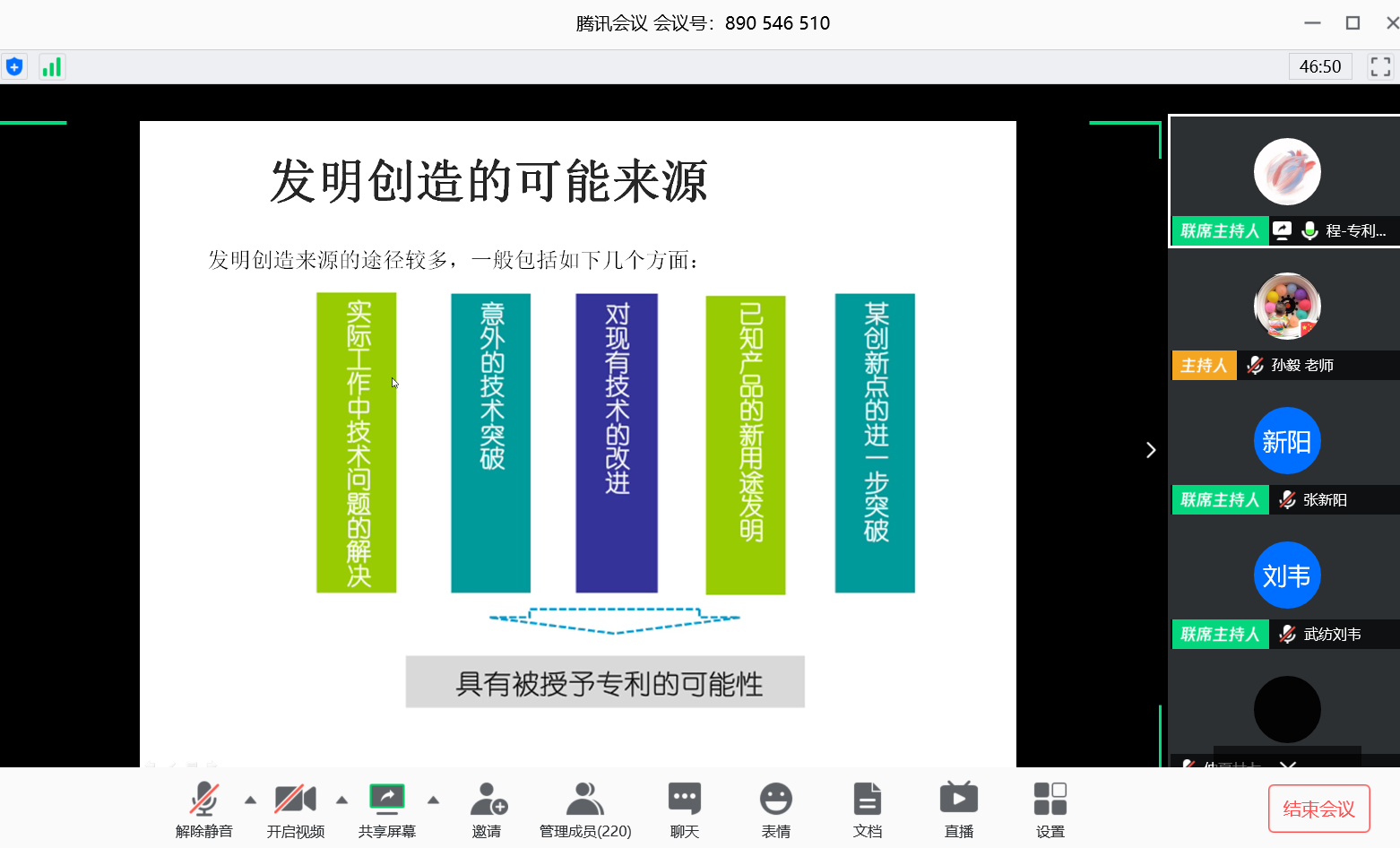Open the 聊天 chat window
Screen dimensions: 1400x848
pyautogui.click(x=685, y=809)
